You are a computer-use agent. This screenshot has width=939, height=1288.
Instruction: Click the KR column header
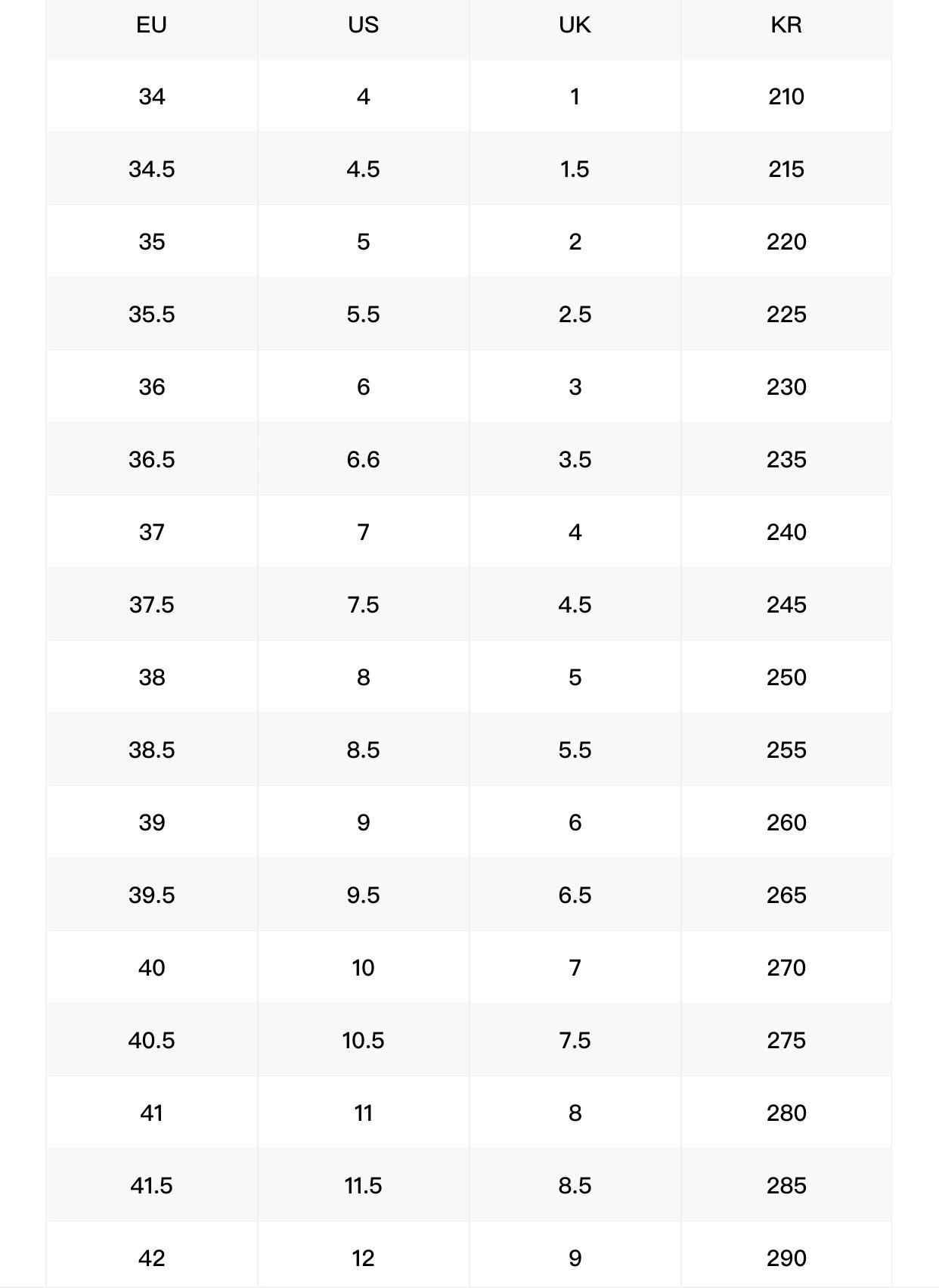coord(786,25)
